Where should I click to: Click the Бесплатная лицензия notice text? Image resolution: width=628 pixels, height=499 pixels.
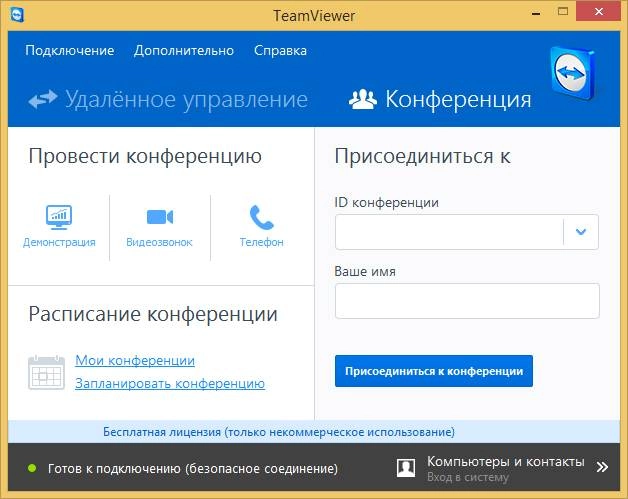[x=279, y=432]
